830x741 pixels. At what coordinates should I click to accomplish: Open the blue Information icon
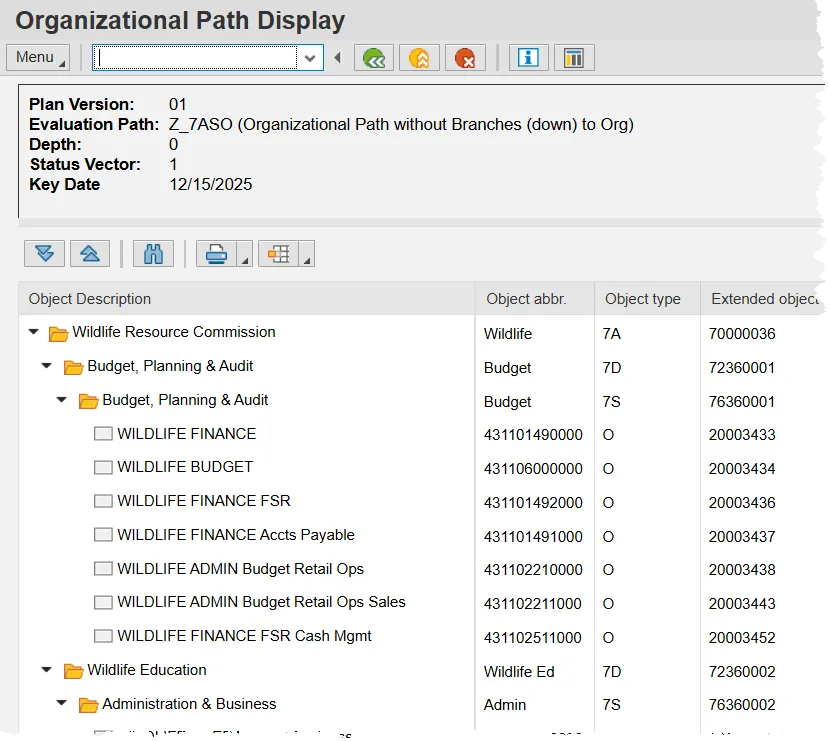coord(528,58)
